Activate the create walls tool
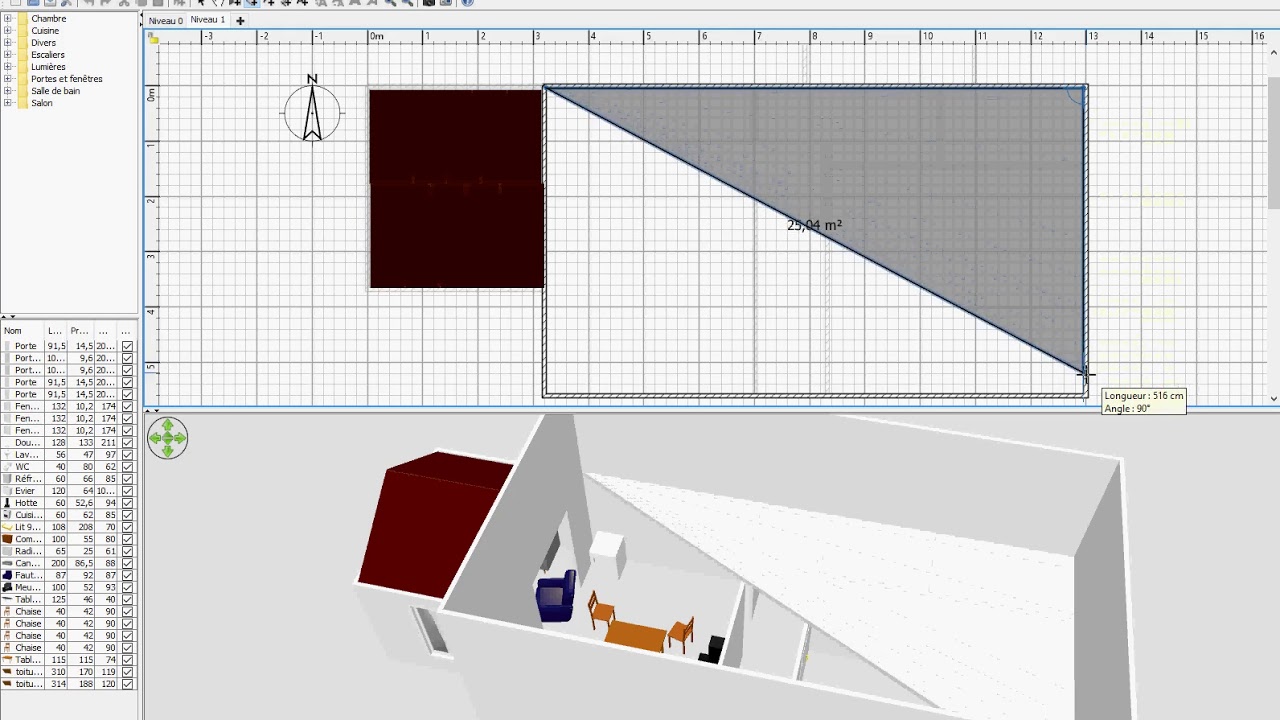The image size is (1280, 720). pos(236,4)
